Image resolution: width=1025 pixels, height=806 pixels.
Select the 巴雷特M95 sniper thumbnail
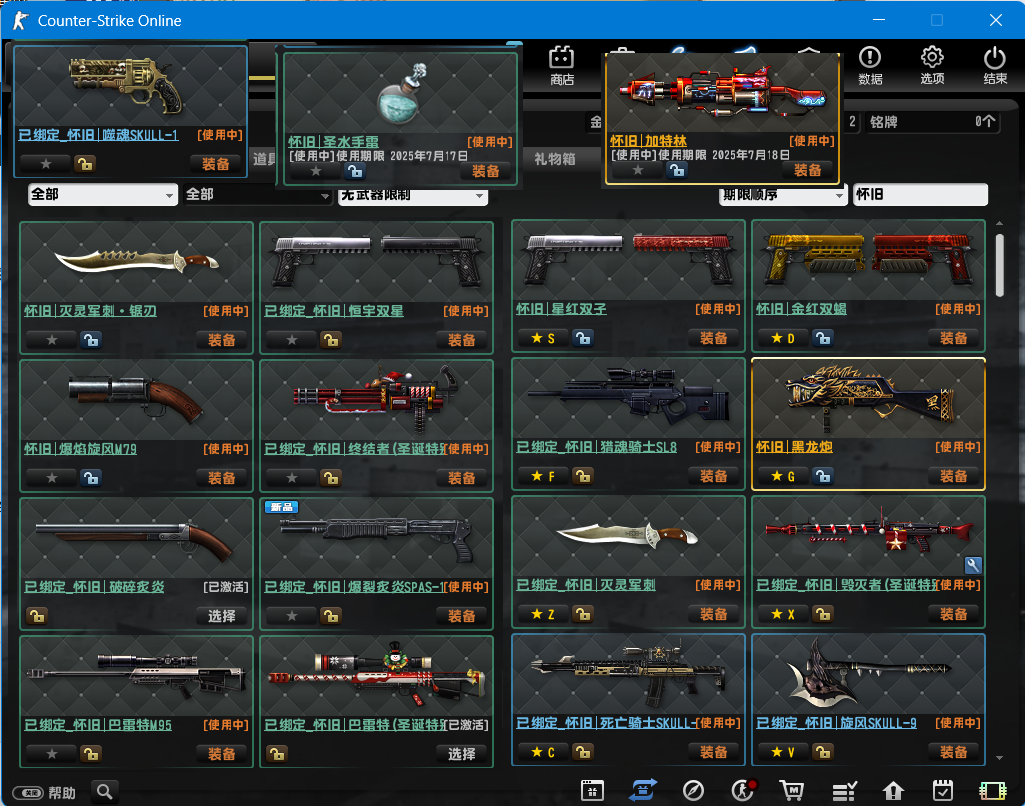pyautogui.click(x=136, y=675)
